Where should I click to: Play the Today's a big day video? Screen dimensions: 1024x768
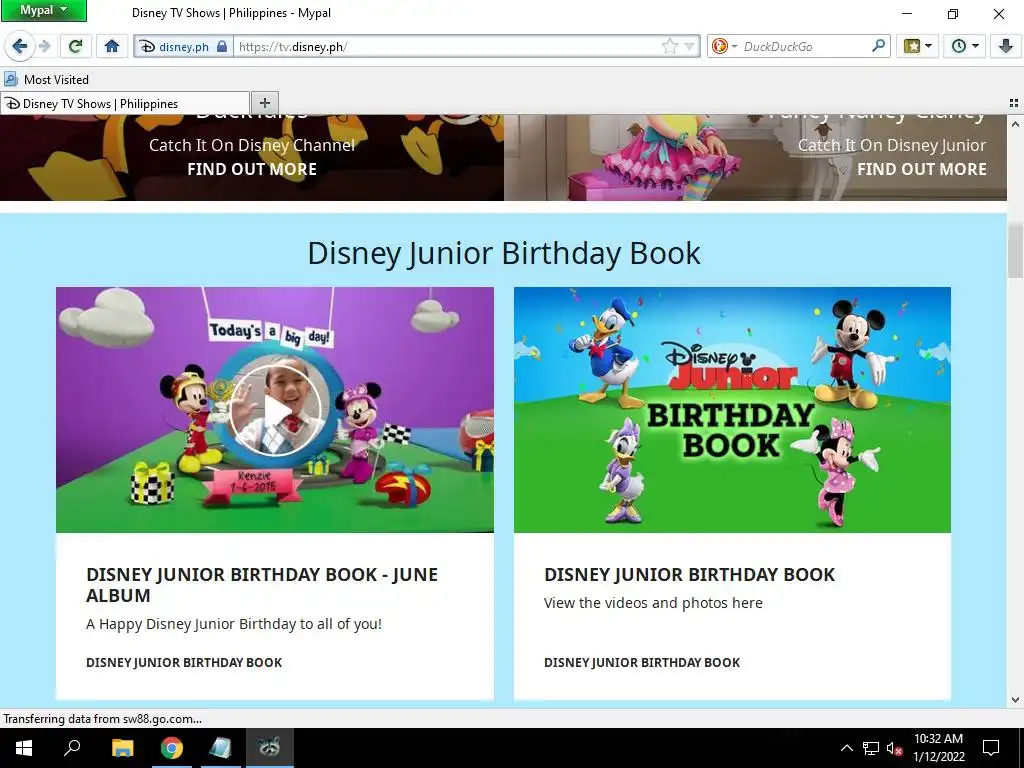276,410
